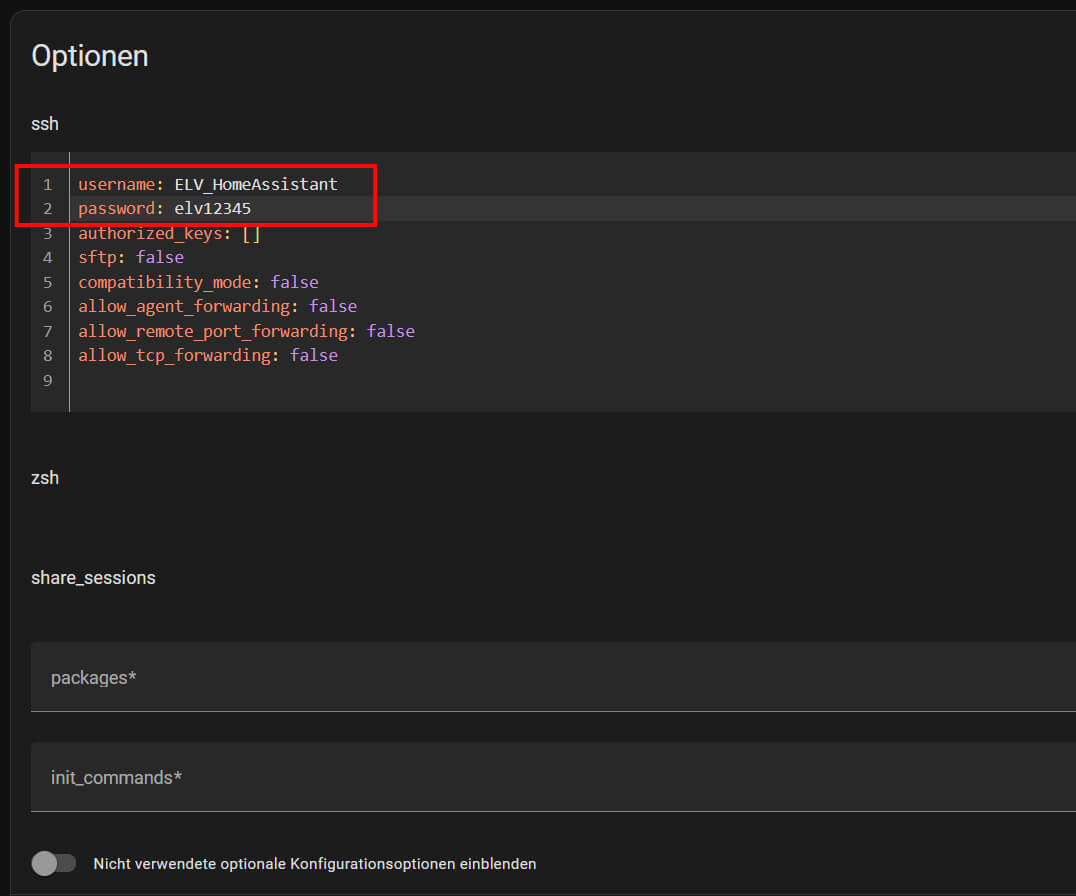Toggle the unused optional configuration options switch
The width and height of the screenshot is (1076, 896).
(53, 863)
